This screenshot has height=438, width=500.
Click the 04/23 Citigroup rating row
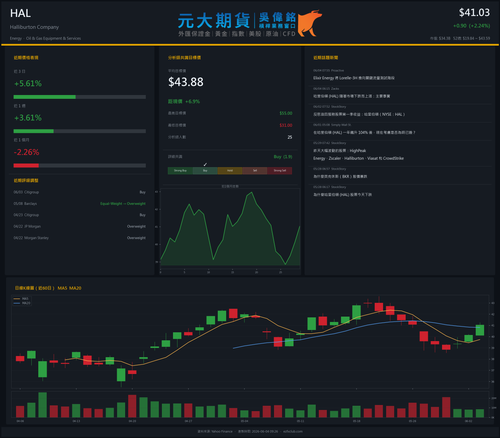coord(79,215)
